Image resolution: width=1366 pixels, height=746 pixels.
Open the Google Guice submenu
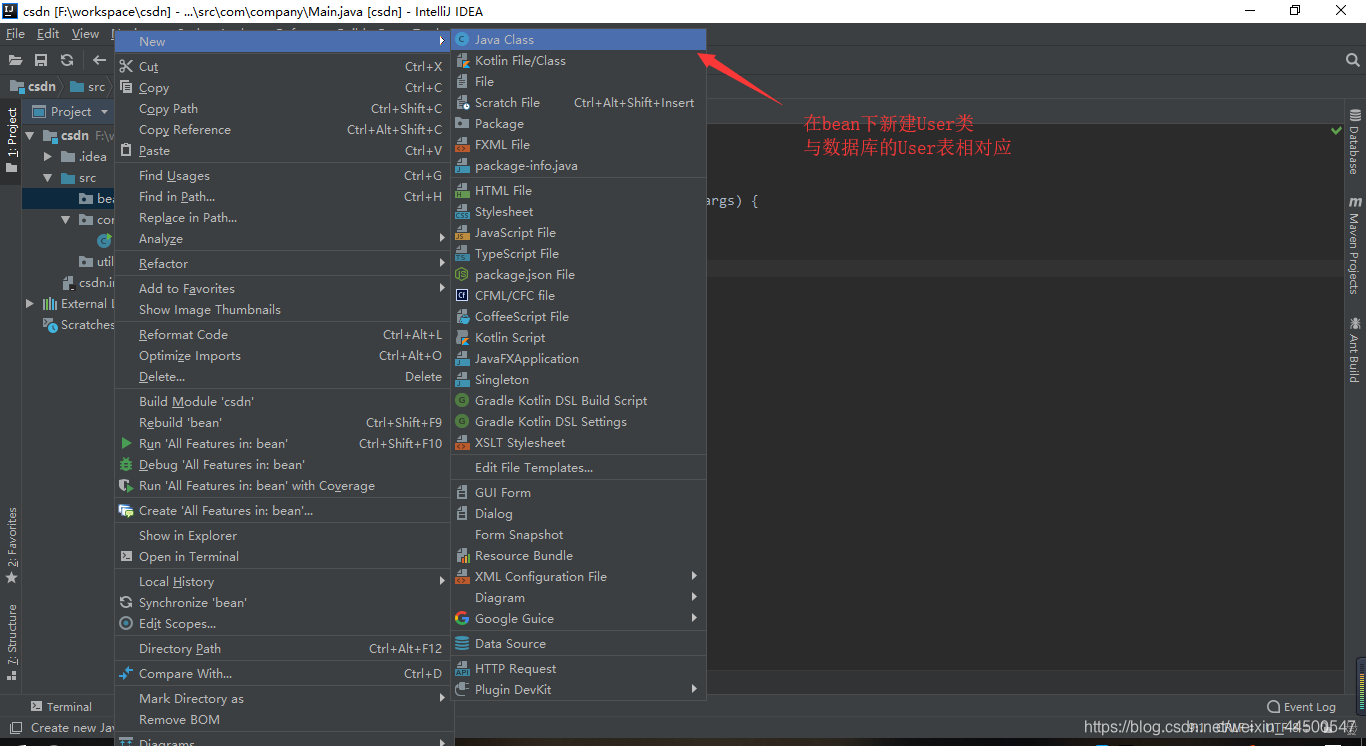pos(578,618)
